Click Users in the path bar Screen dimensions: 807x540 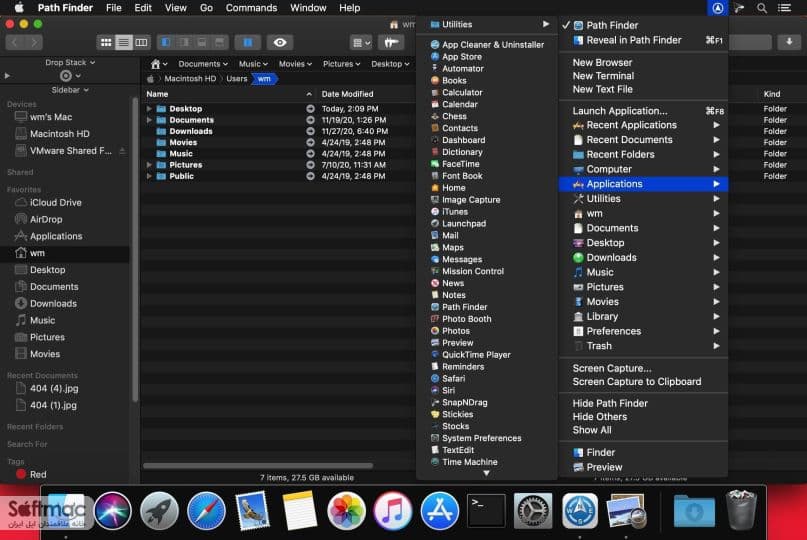[237, 79]
